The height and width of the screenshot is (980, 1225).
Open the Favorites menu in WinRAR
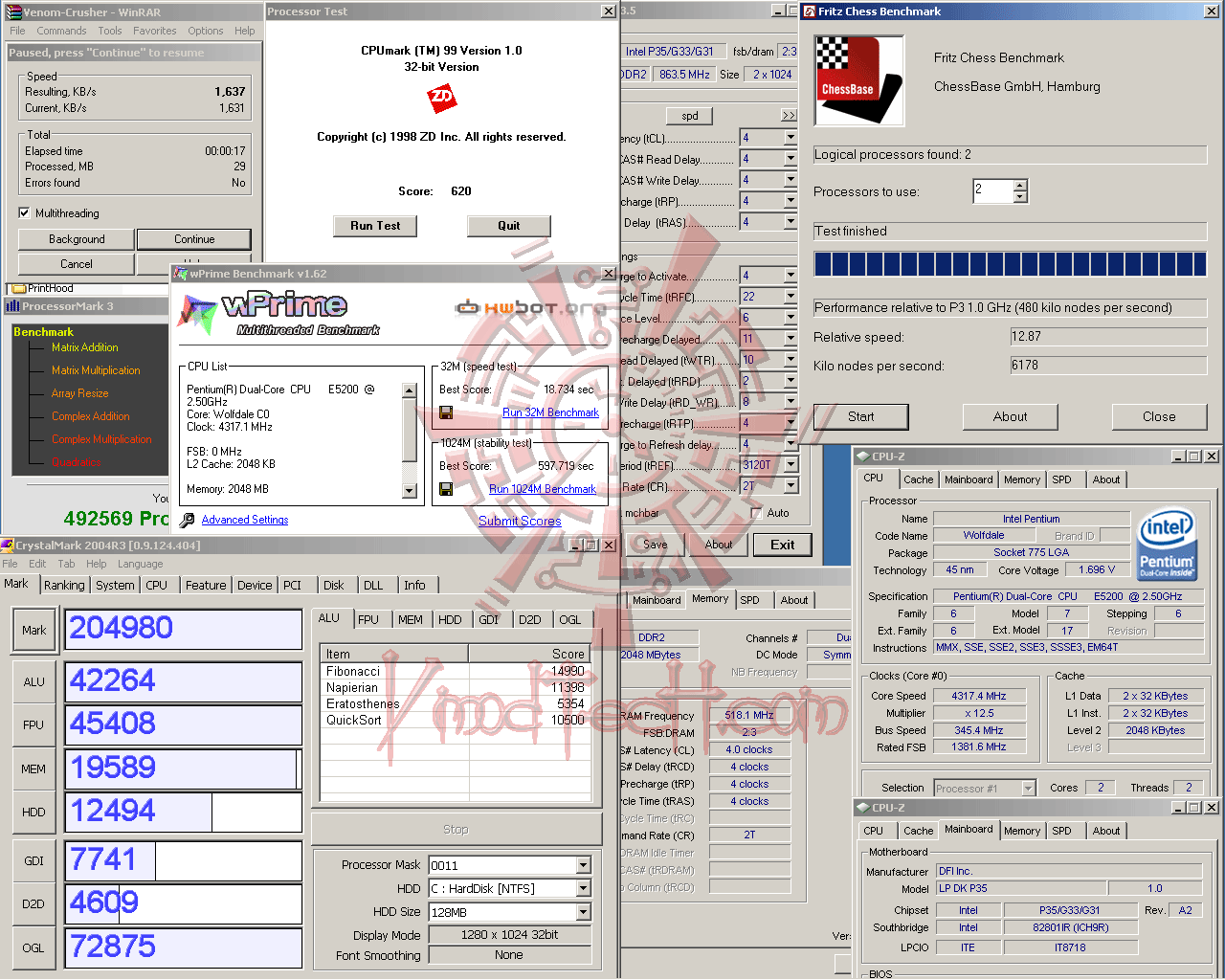click(155, 31)
